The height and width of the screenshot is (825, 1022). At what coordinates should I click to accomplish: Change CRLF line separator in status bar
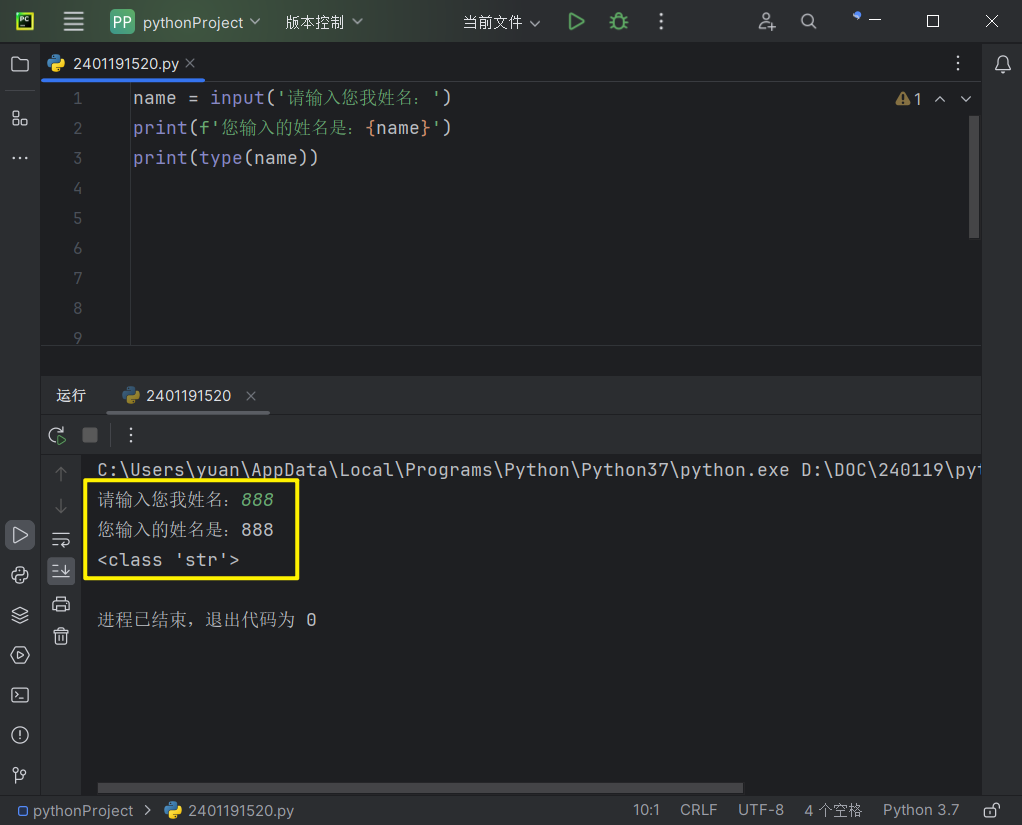(699, 810)
